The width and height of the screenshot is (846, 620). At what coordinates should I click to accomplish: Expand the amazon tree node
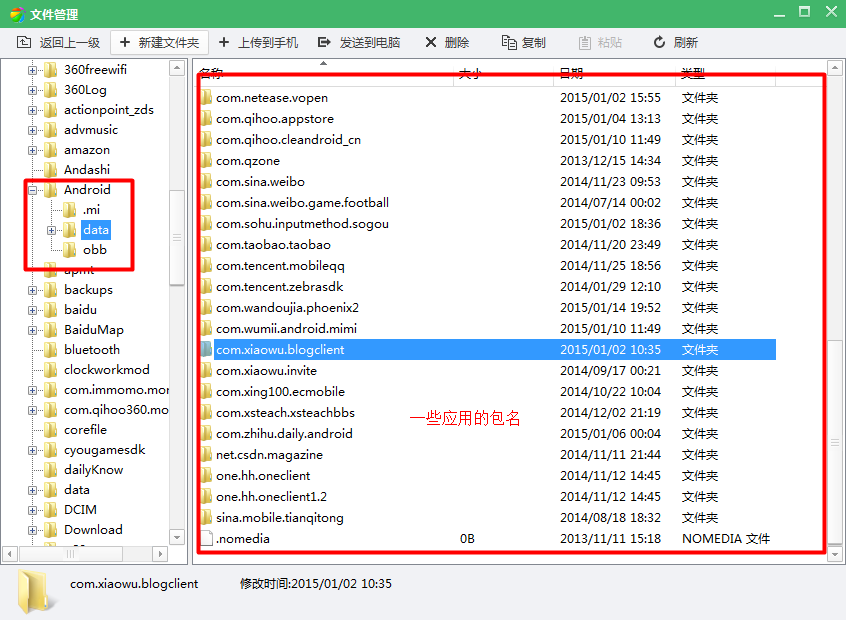pyautogui.click(x=32, y=150)
